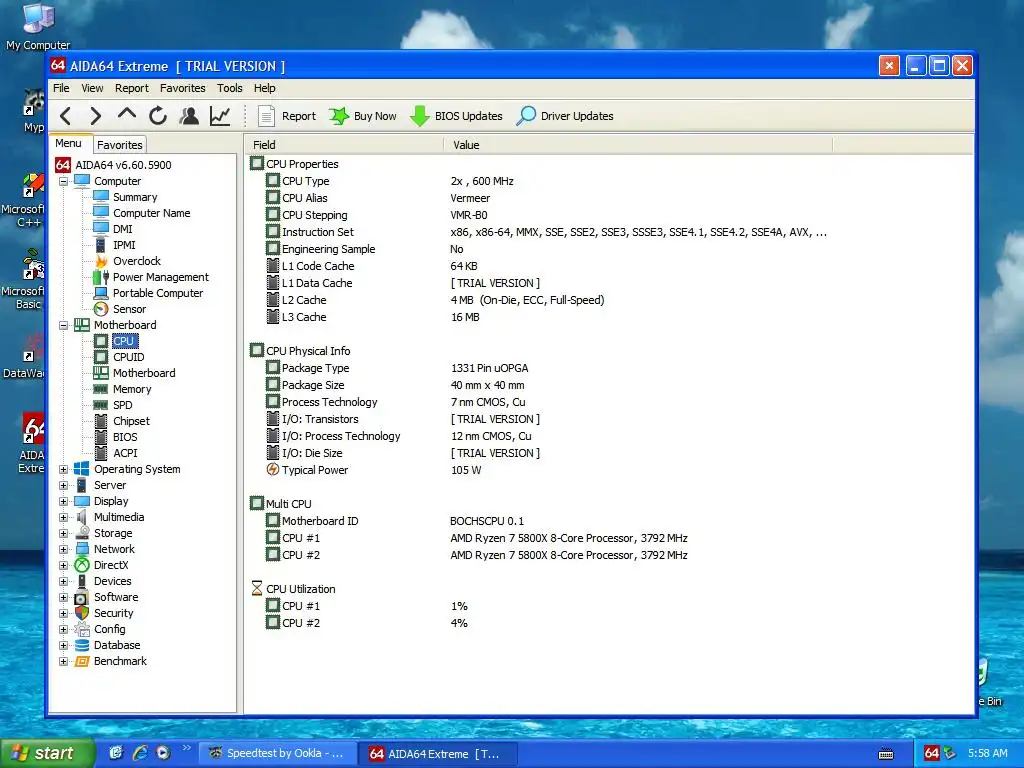Screen dimensions: 1024x768
Task: Open the Favorites menu in menu bar
Action: point(182,88)
